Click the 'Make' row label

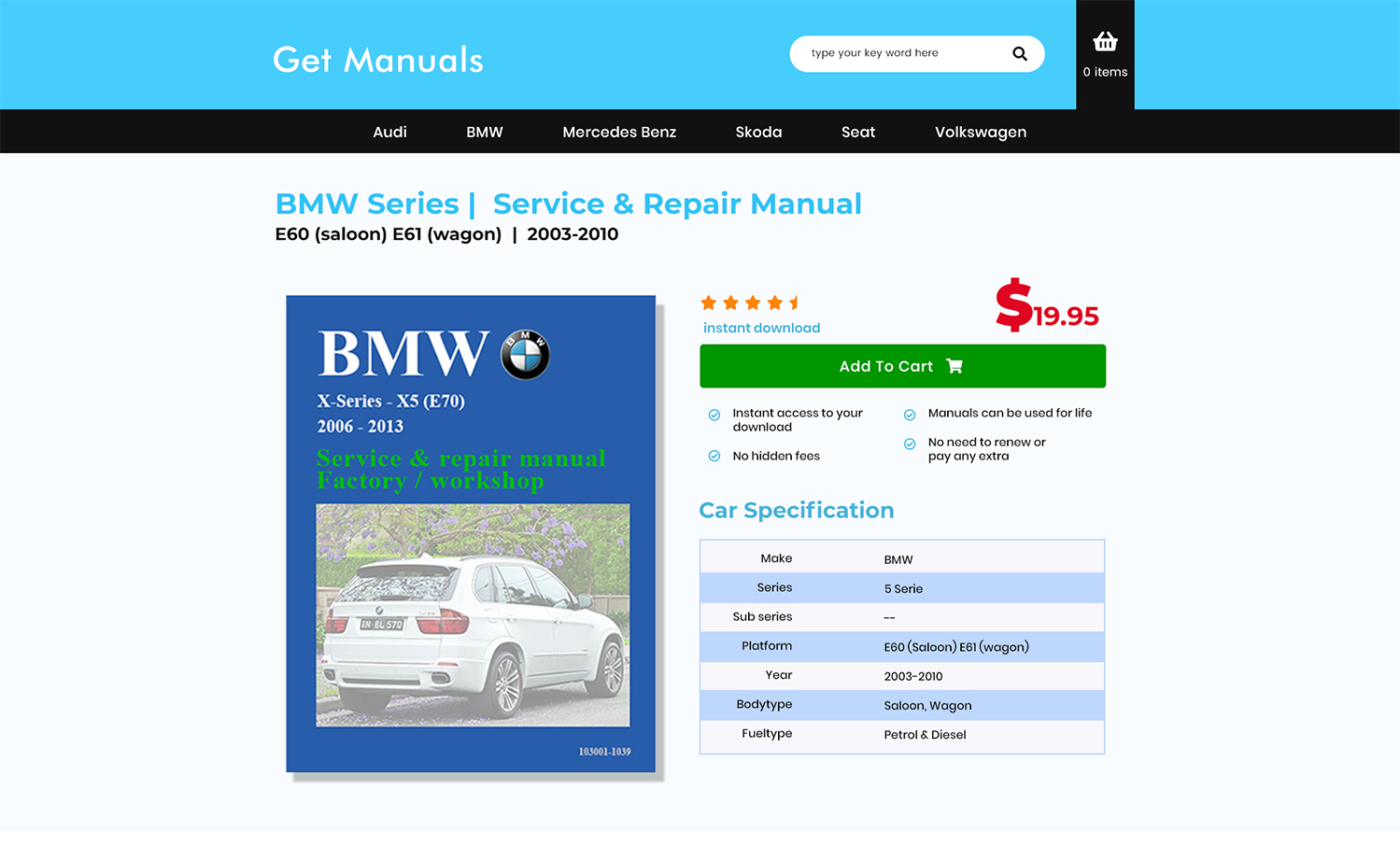[x=776, y=558]
